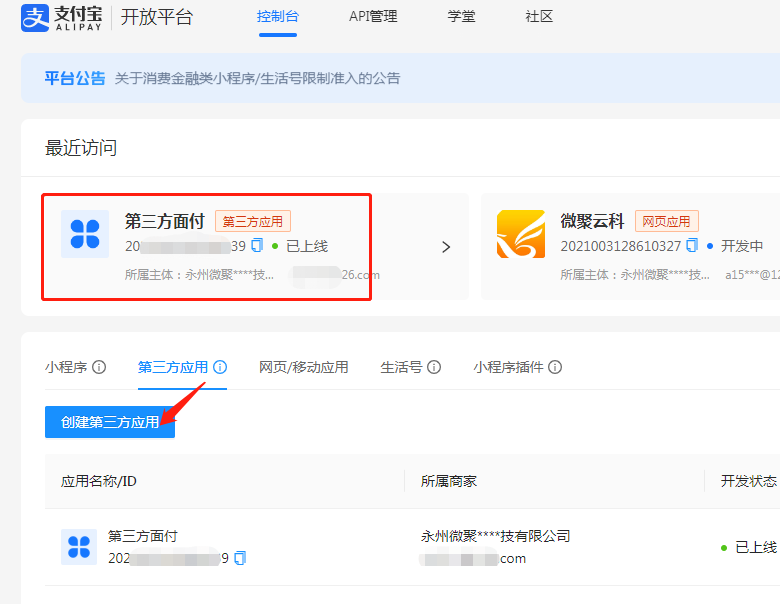780x604 pixels.
Task: Click the 已上线 status on 第三方面付 recent card
Action: (x=300, y=246)
